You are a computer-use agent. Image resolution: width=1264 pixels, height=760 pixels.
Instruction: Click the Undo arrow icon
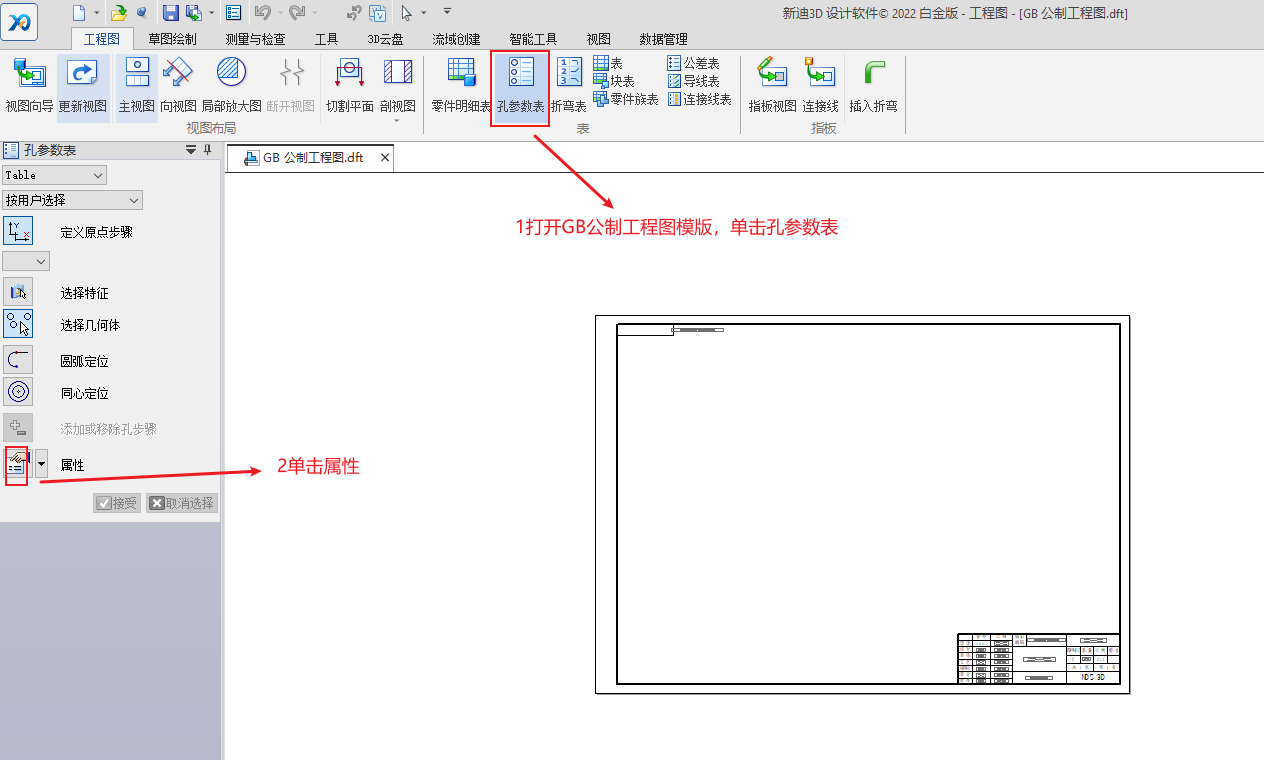coord(262,12)
